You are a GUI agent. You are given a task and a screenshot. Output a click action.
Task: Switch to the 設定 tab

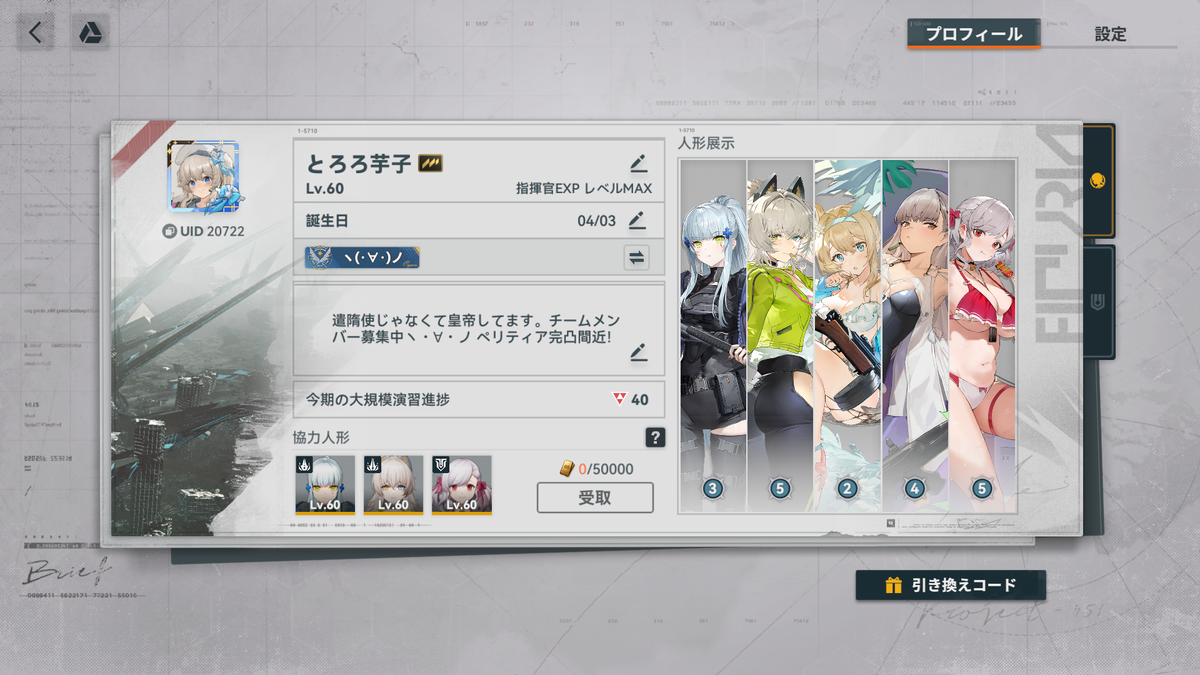(x=1110, y=34)
